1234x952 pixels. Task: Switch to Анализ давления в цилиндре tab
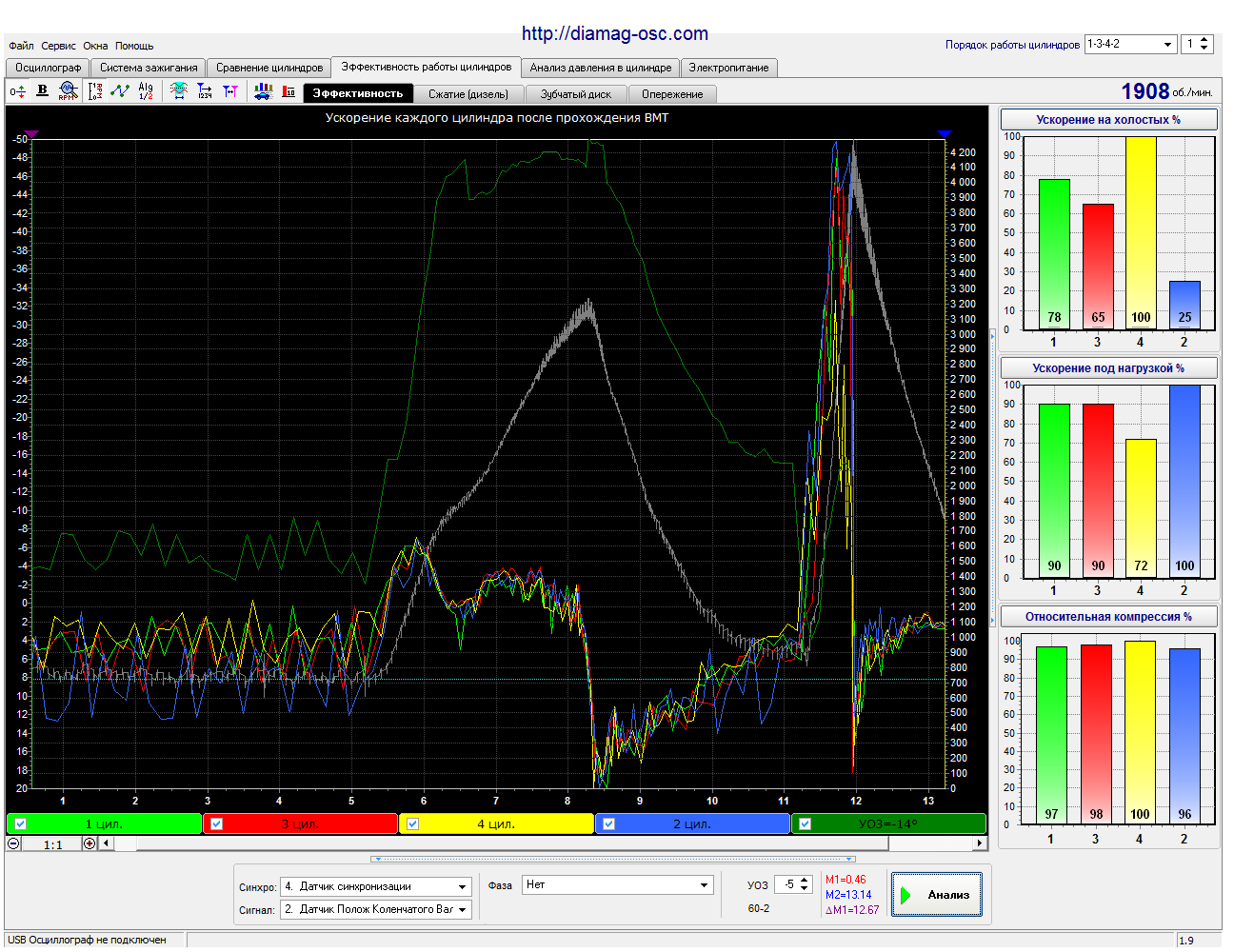click(601, 68)
